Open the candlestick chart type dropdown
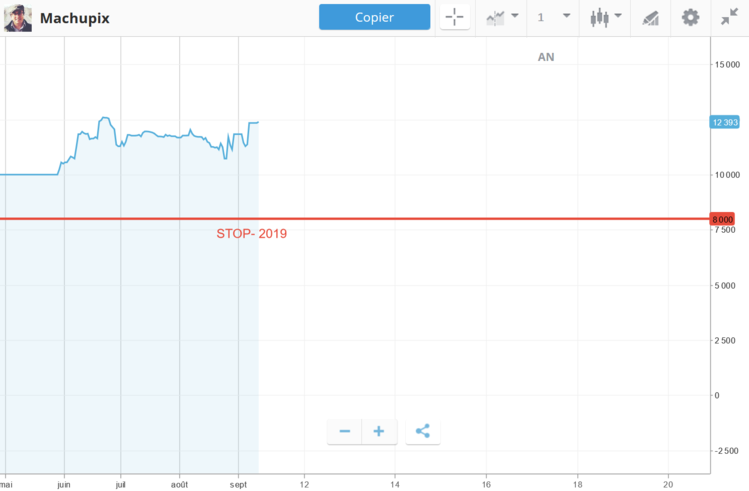This screenshot has width=749, height=491. tap(606, 17)
